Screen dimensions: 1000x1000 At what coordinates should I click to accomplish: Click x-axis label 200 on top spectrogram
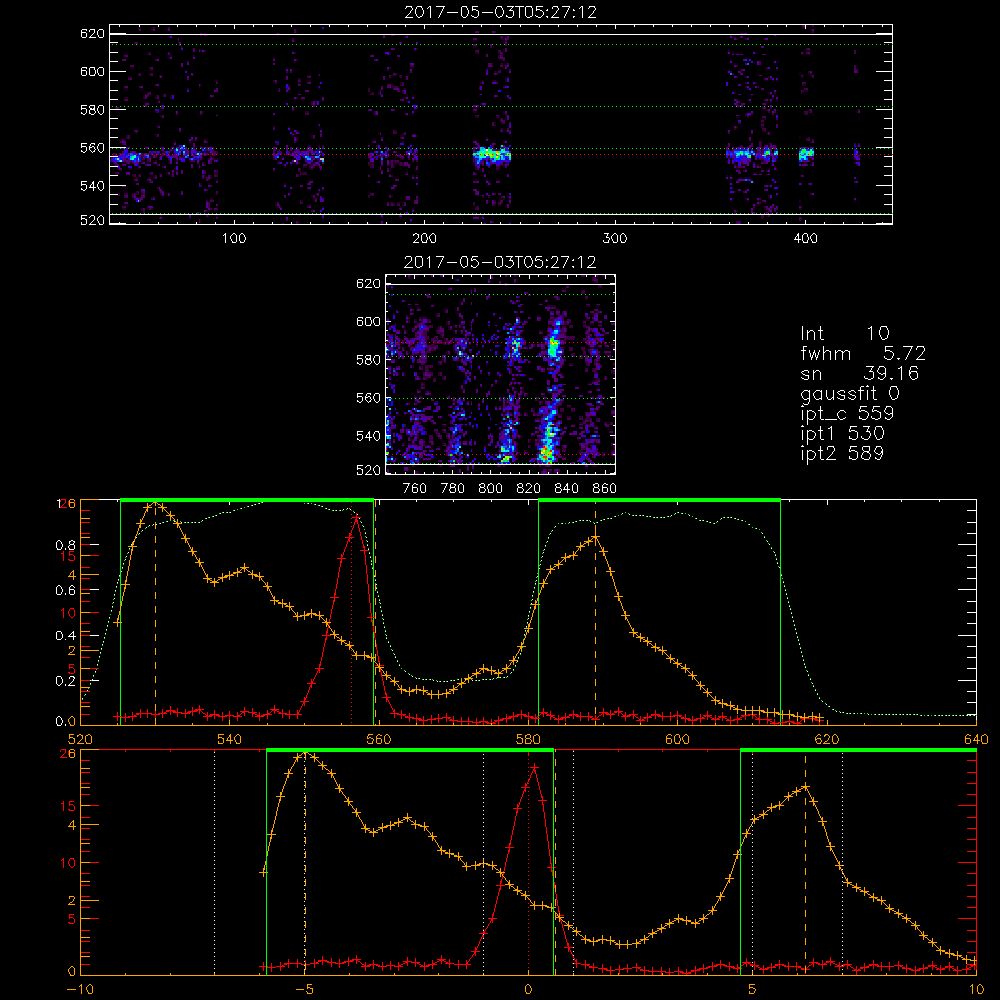coord(424,239)
